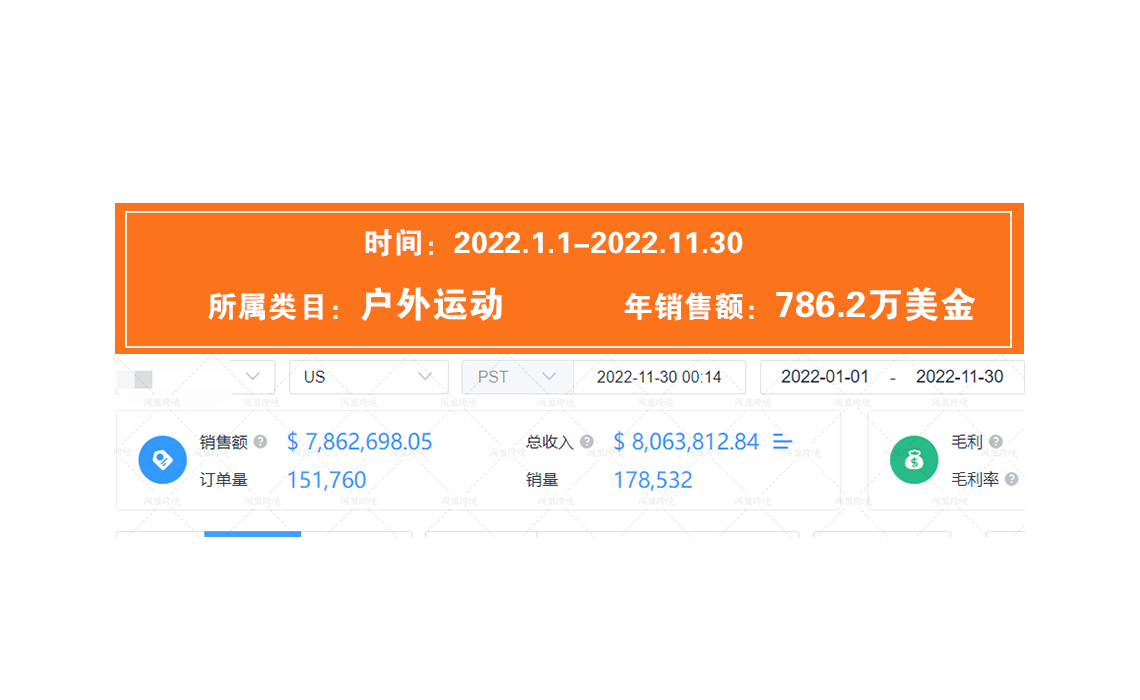Click banner text 786.2万美金
Viewport: 1140px width, 700px height.
(x=875, y=305)
